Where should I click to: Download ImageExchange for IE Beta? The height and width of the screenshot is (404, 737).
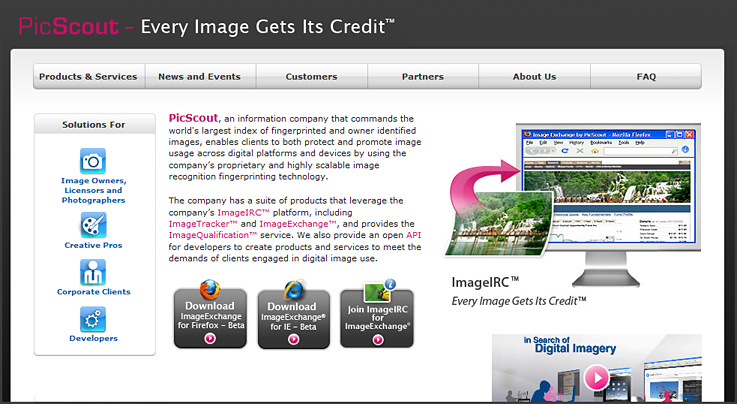[x=293, y=319]
